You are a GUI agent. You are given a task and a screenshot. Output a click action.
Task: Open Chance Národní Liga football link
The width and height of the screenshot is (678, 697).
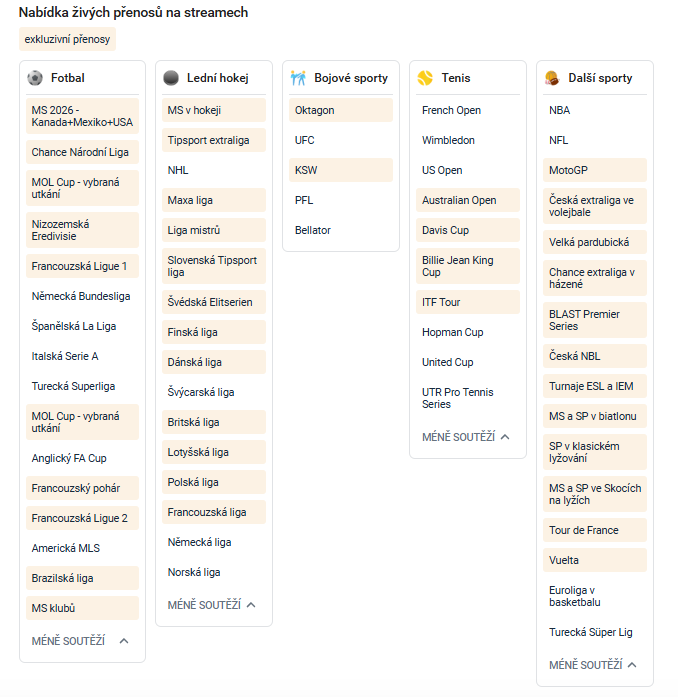82,152
